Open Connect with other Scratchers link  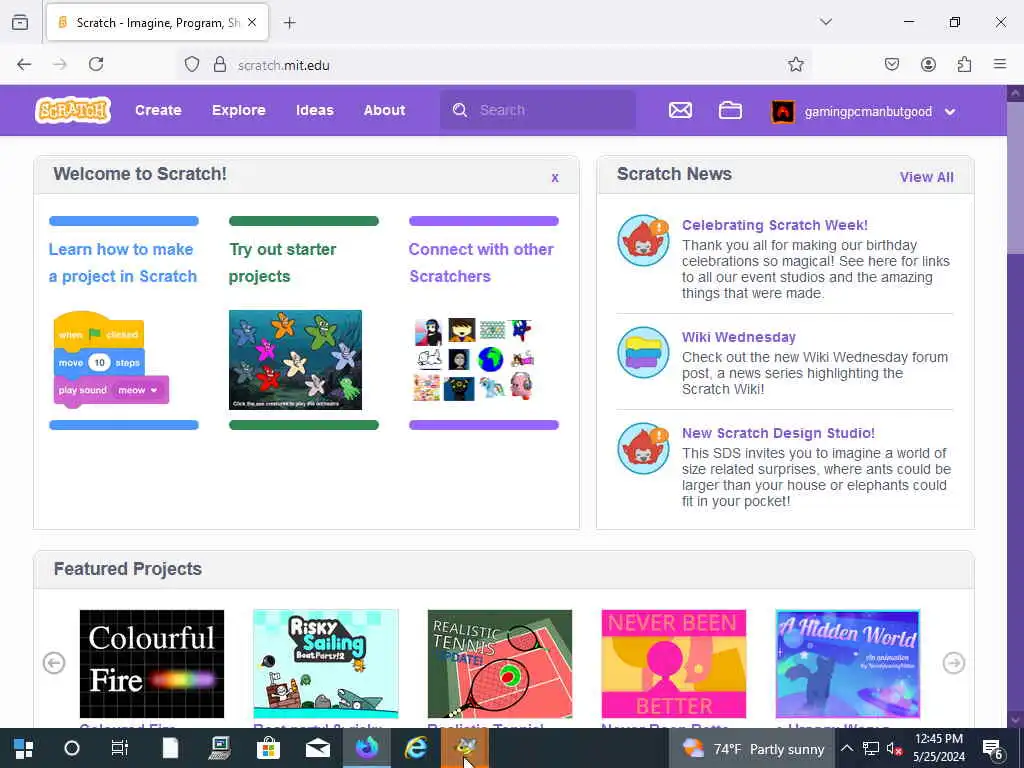(x=481, y=263)
